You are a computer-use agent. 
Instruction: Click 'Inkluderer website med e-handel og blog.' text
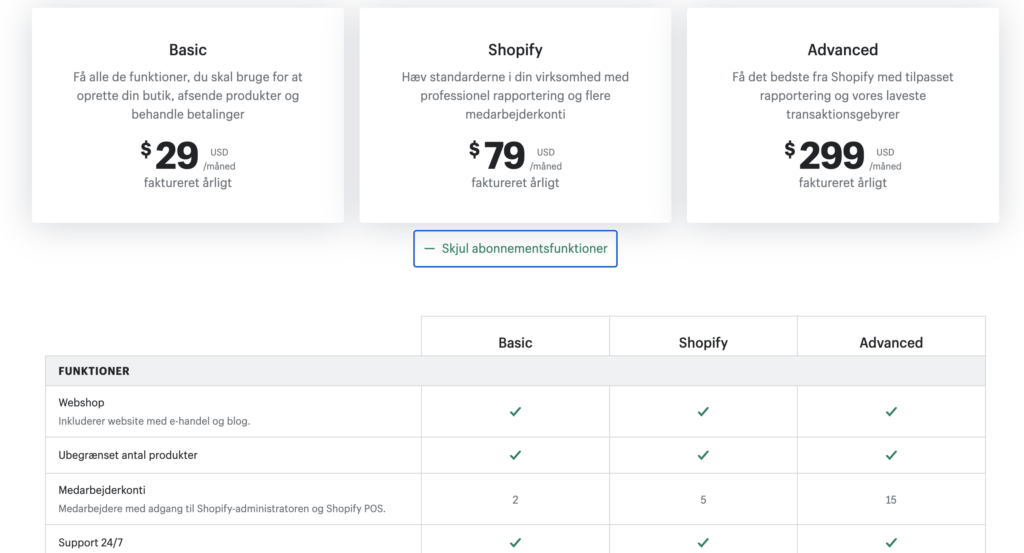[x=154, y=421]
